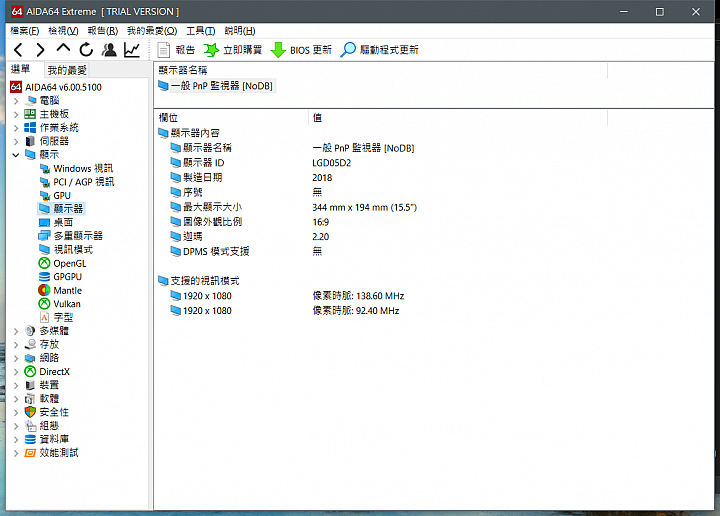
Task: Open the 檔案(F) menu
Action: pyautogui.click(x=25, y=31)
